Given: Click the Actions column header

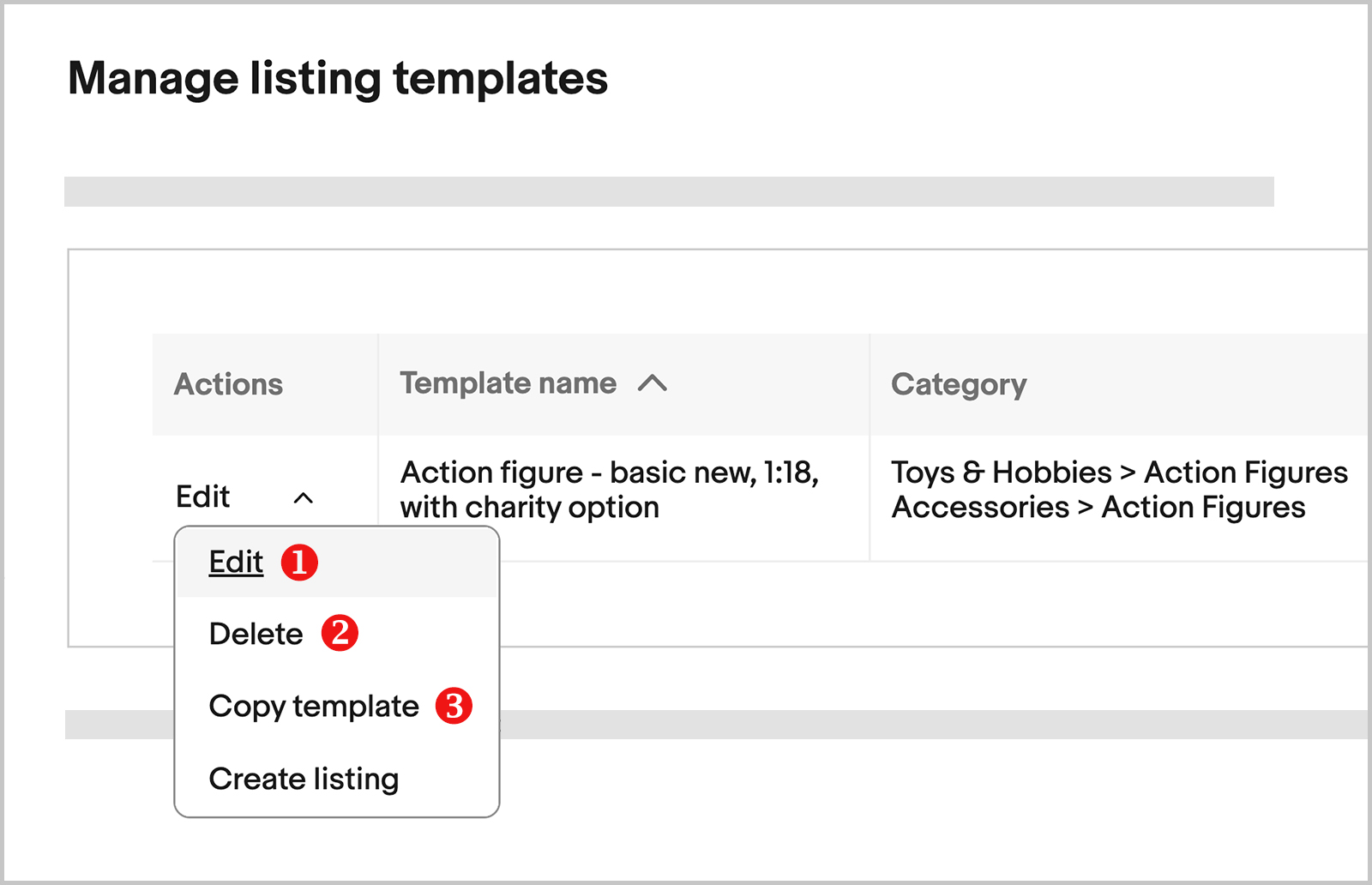Looking at the screenshot, I should (228, 384).
